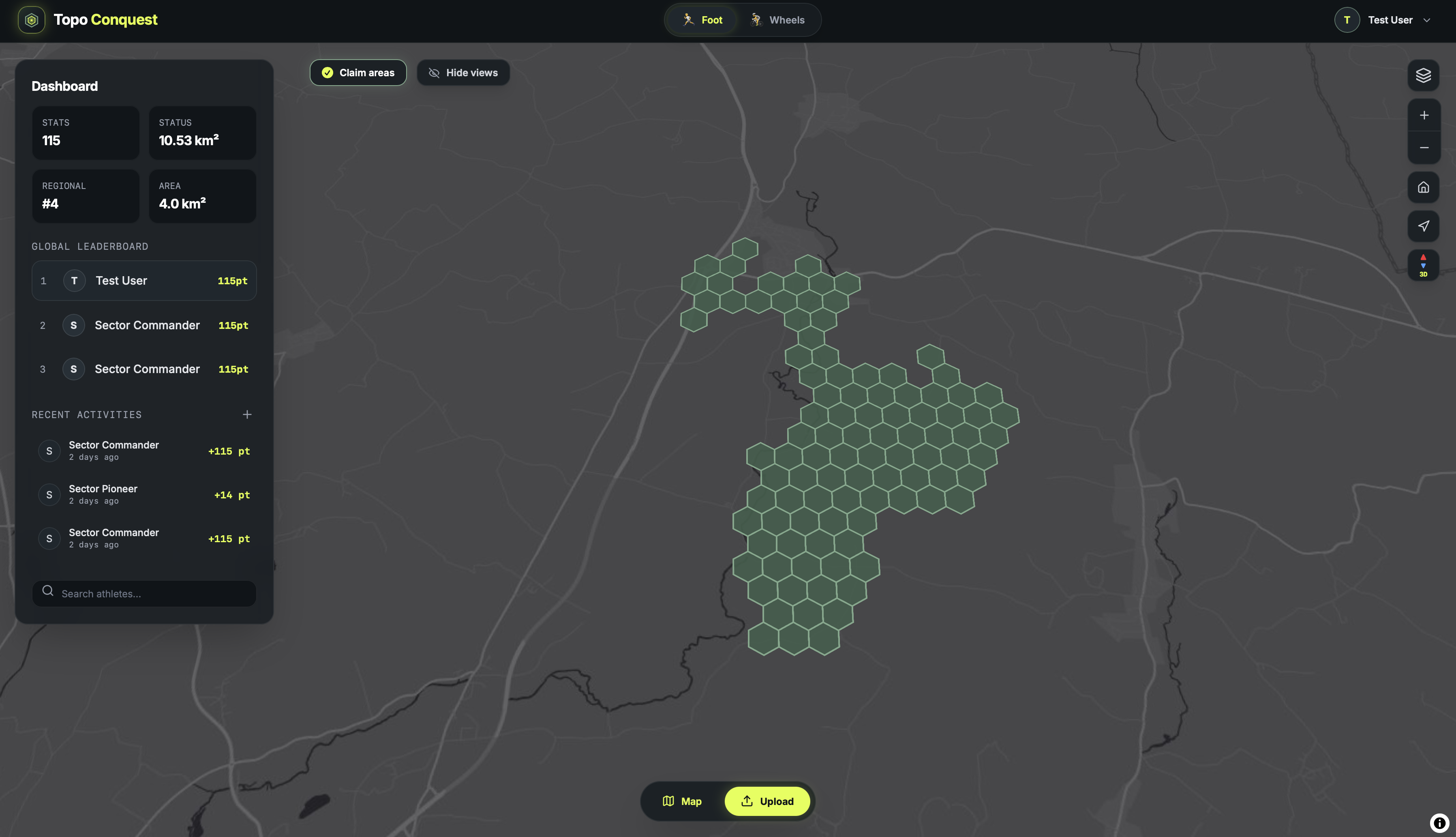Click the info icon in the map corner
Screen dimensions: 1456x837
(1439, 823)
